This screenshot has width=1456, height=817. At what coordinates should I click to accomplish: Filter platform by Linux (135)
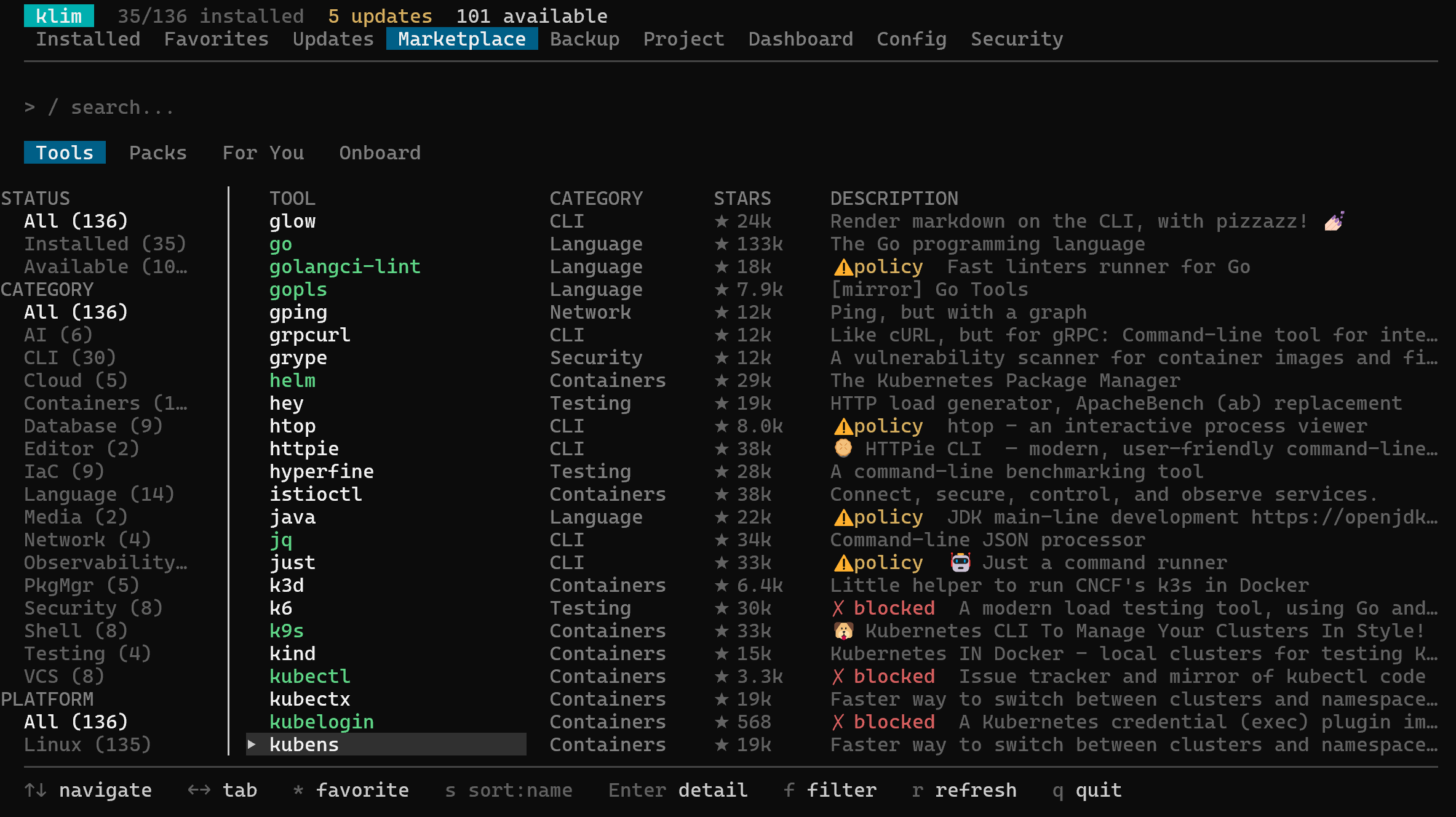tap(88, 744)
